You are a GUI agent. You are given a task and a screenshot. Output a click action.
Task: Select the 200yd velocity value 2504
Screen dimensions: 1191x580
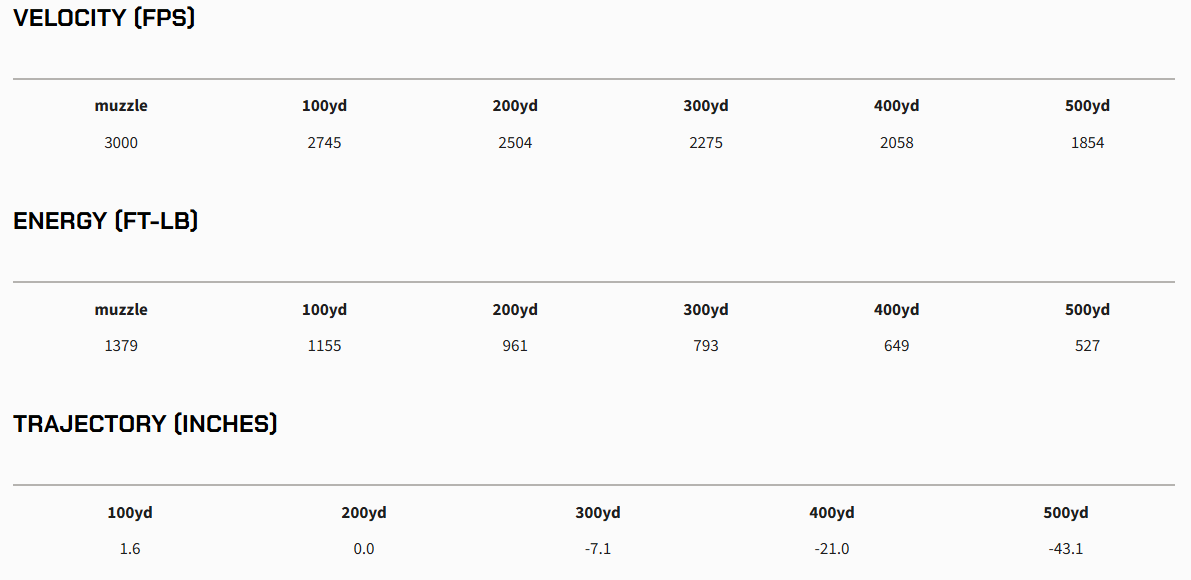[x=515, y=143]
